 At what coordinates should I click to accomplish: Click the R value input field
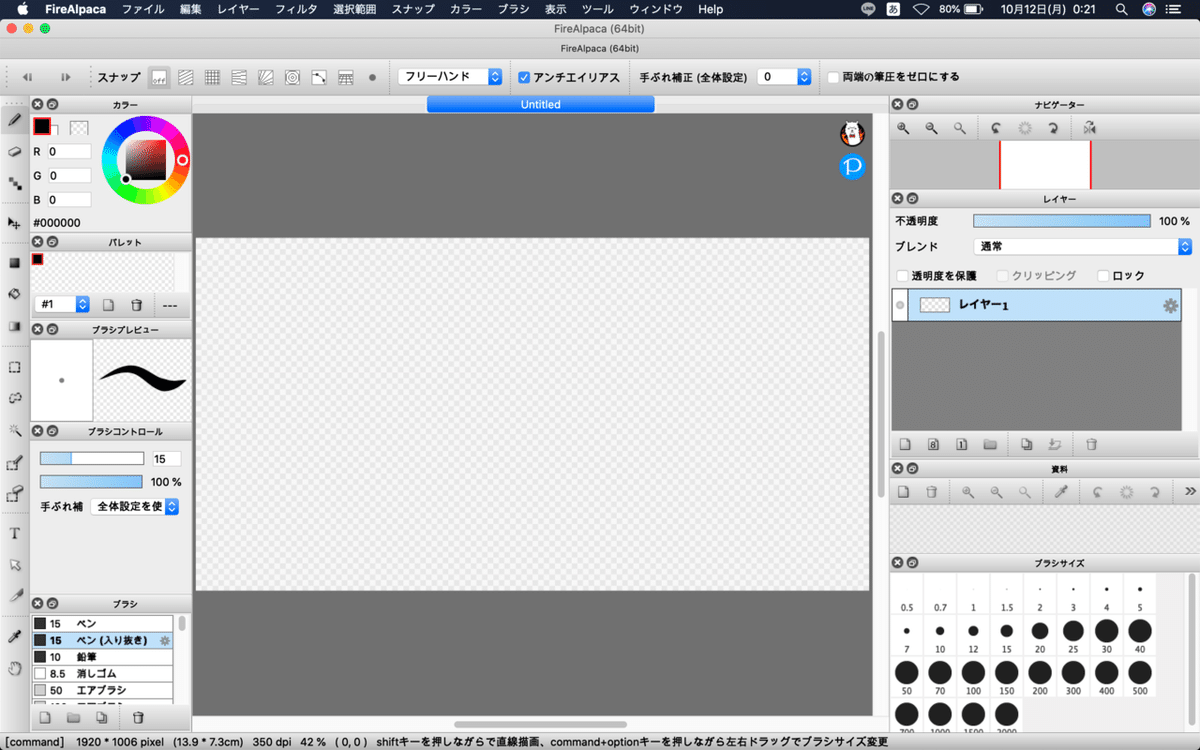click(69, 151)
